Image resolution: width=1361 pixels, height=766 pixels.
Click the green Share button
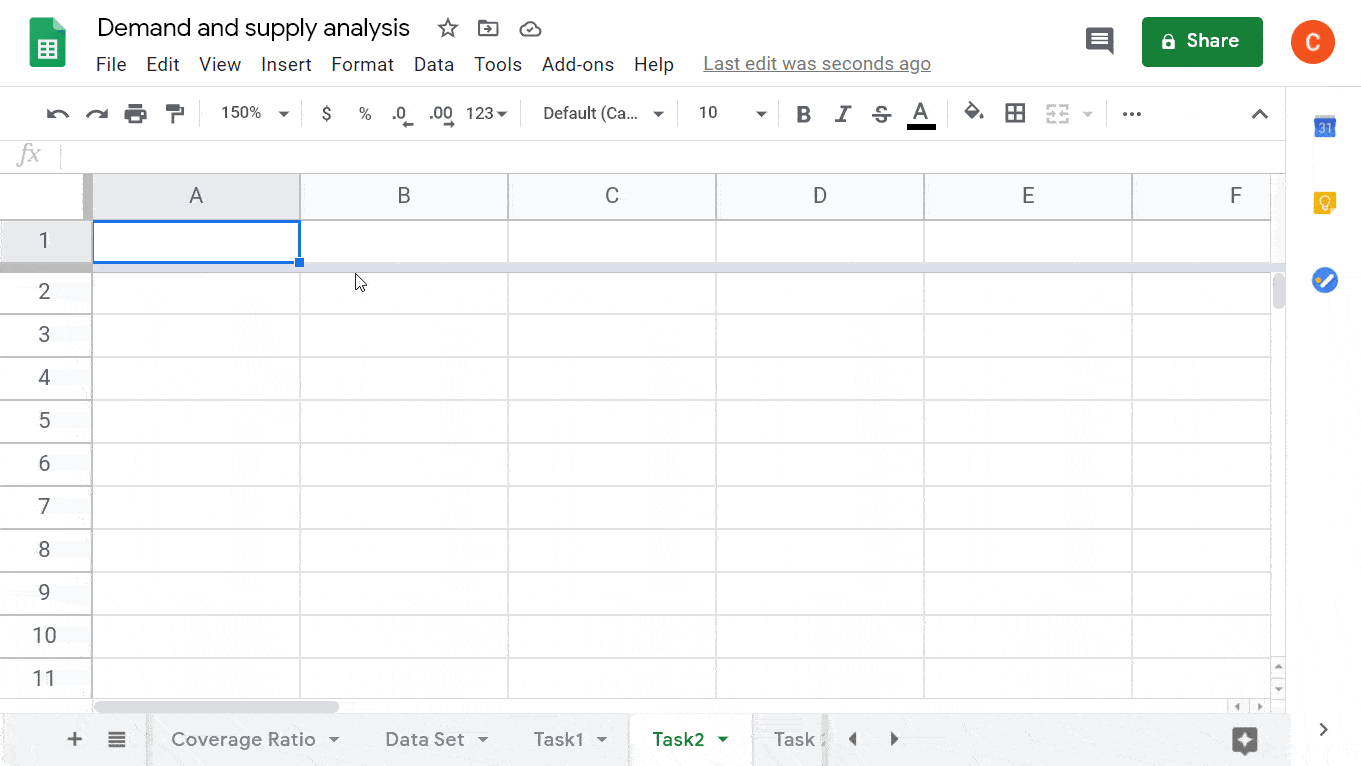click(1202, 42)
